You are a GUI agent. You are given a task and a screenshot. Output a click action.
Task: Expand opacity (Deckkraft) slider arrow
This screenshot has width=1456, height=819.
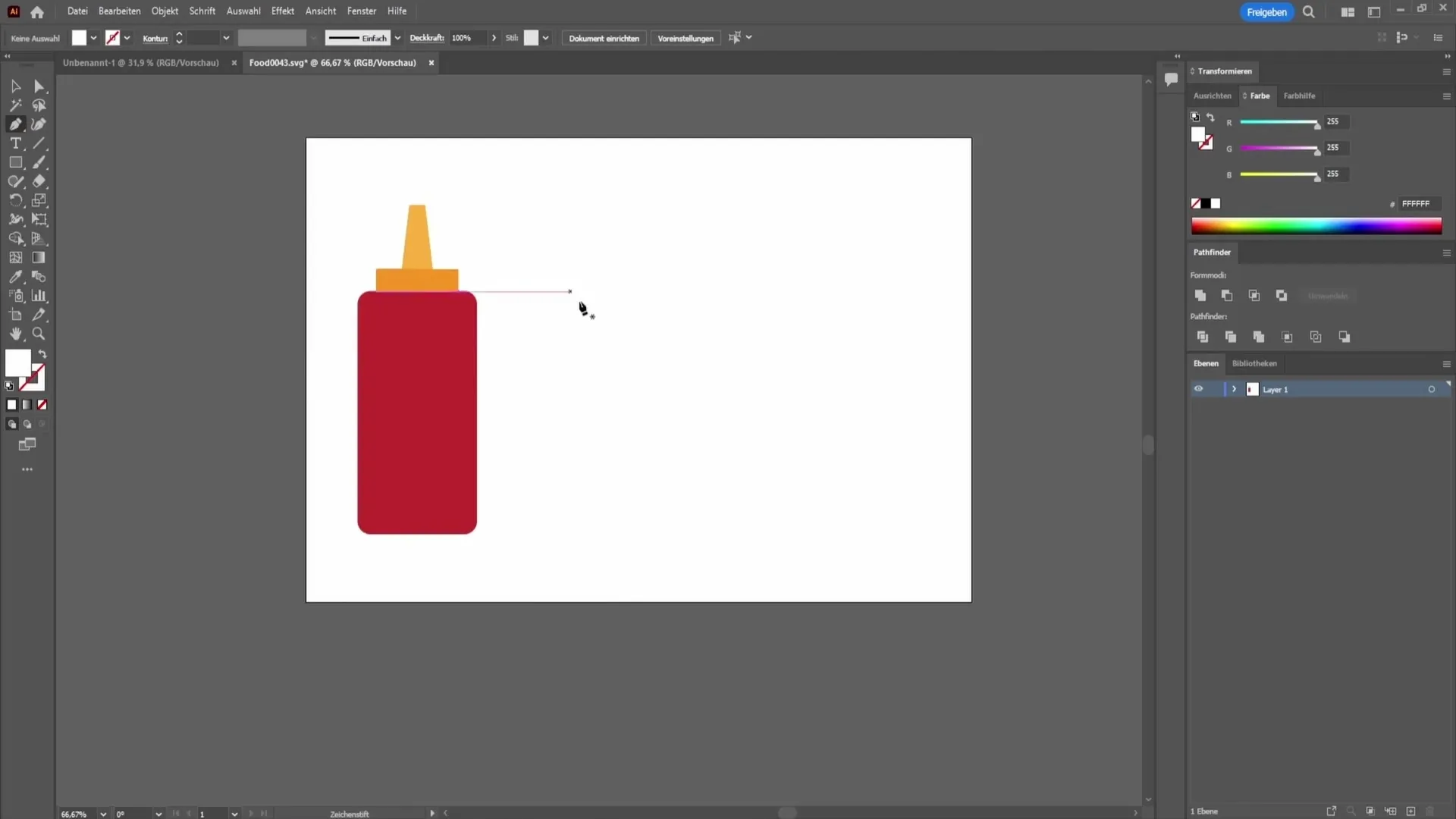(x=494, y=38)
